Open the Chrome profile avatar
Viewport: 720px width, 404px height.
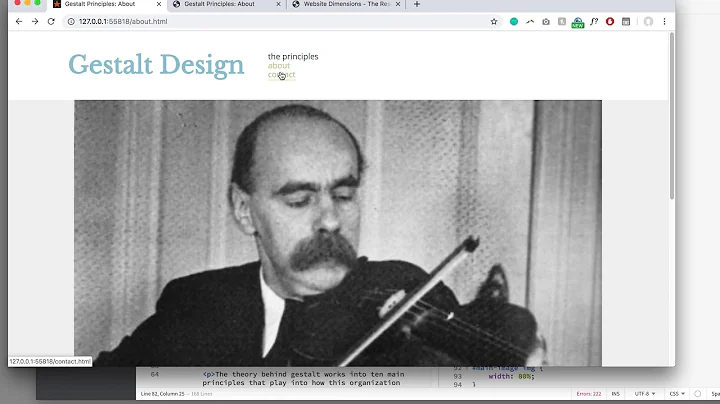[x=648, y=22]
